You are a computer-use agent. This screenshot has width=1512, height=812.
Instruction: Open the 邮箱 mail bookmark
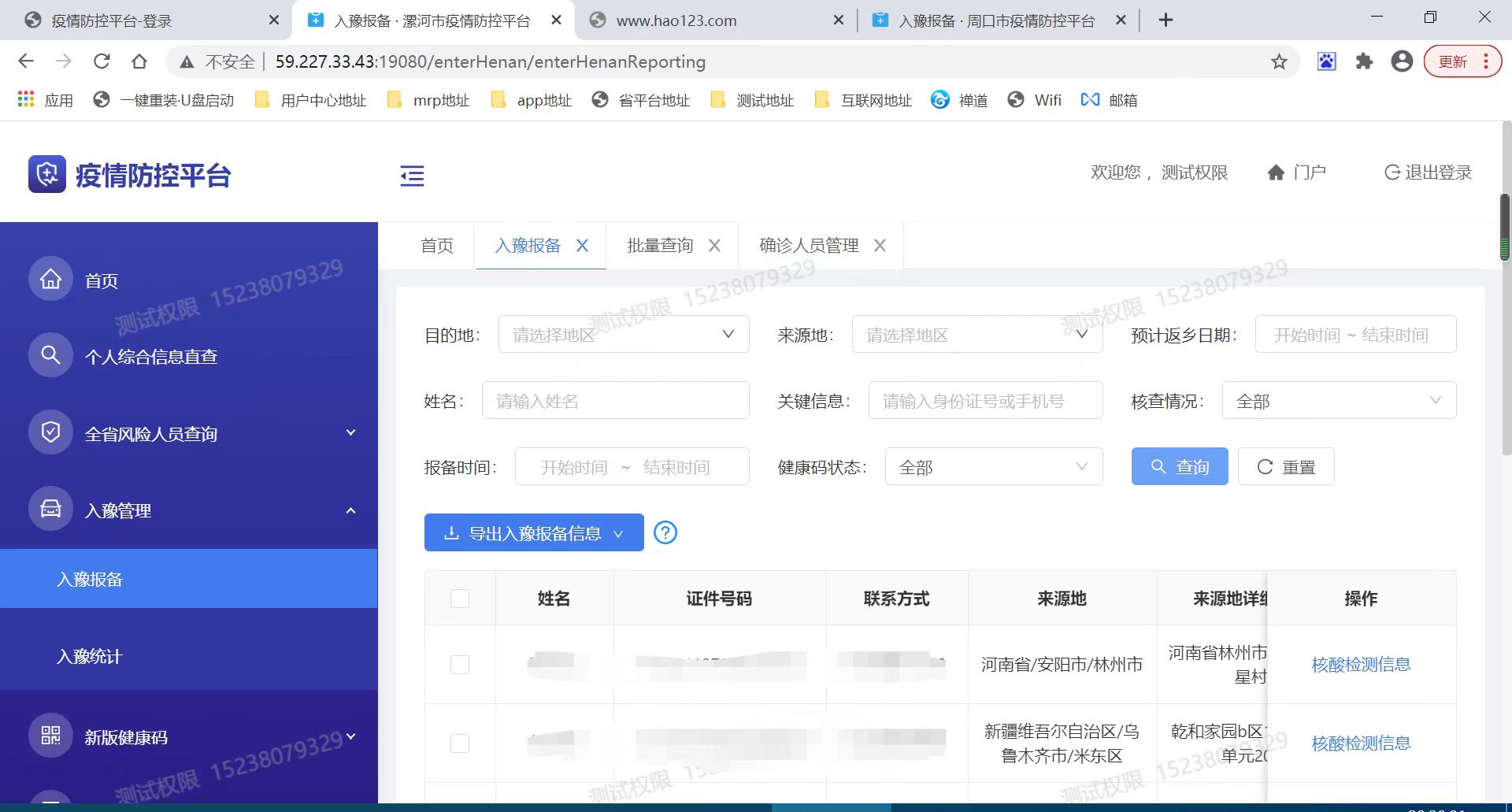coord(1109,100)
